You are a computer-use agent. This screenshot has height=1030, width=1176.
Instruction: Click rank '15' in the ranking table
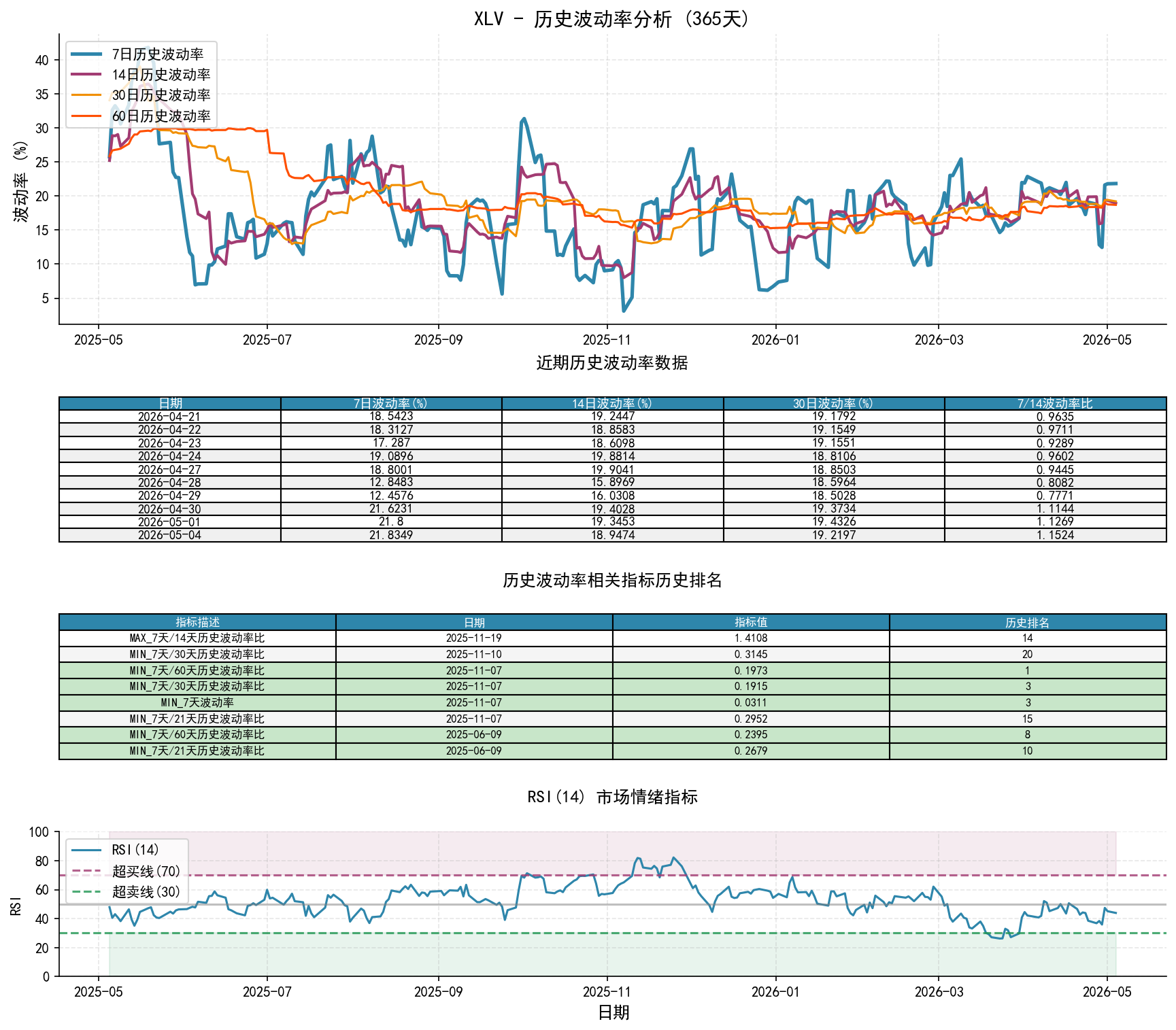pos(1028,719)
